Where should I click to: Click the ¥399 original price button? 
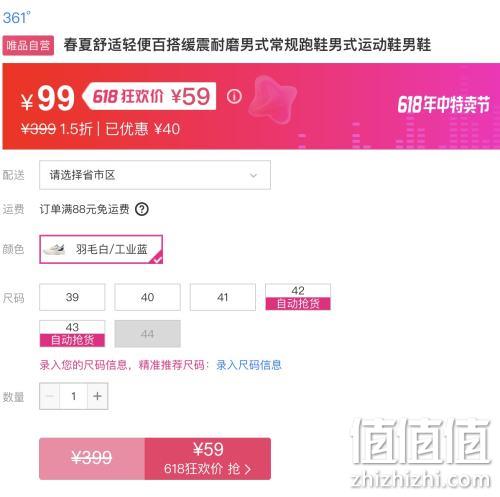click(x=92, y=459)
